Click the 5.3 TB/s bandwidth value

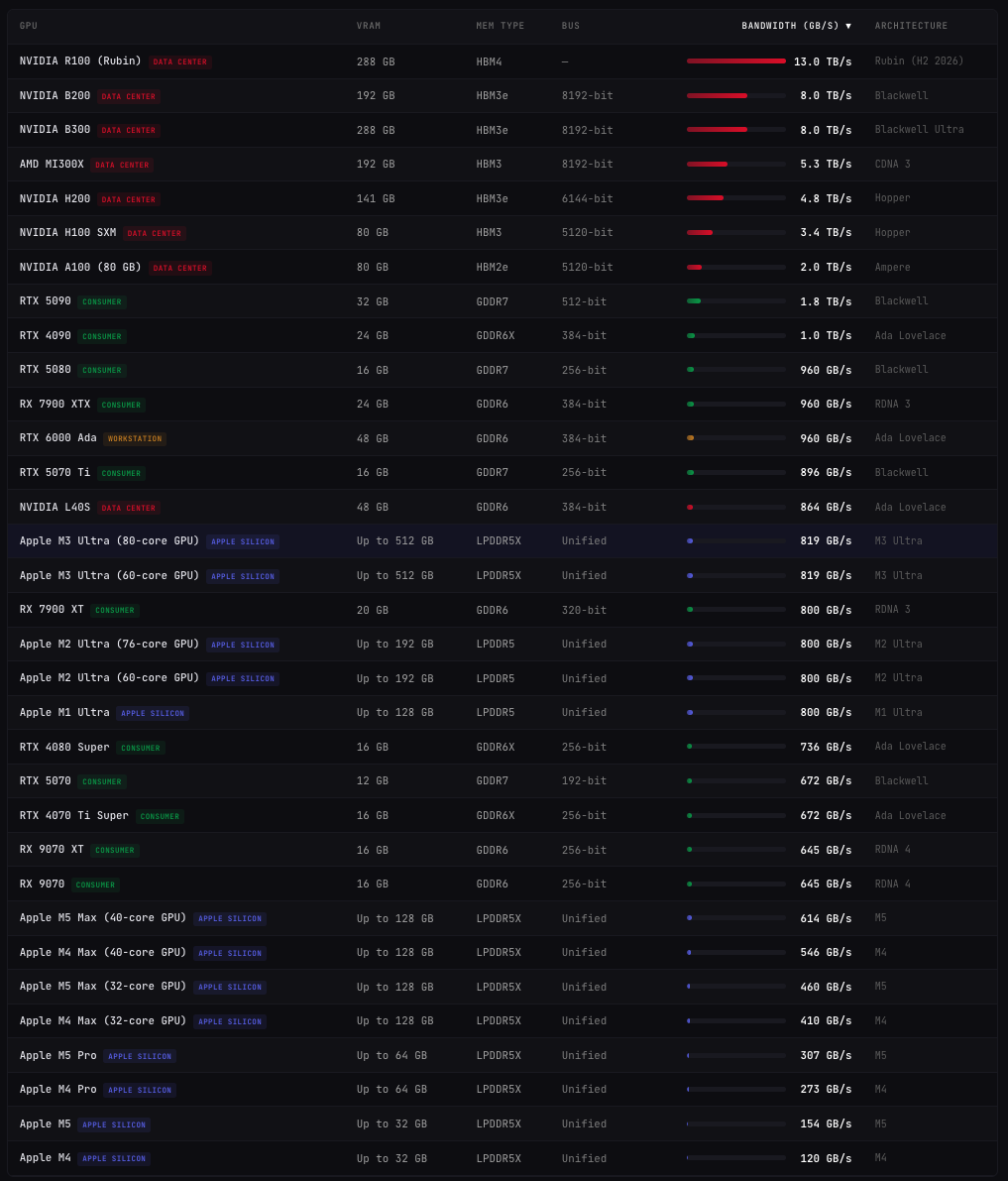[x=826, y=165]
